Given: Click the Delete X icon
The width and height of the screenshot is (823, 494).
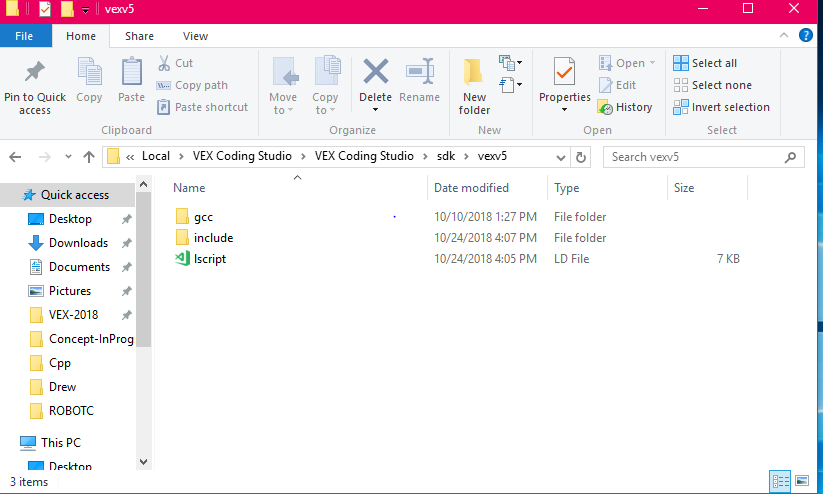Looking at the screenshot, I should click(375, 71).
